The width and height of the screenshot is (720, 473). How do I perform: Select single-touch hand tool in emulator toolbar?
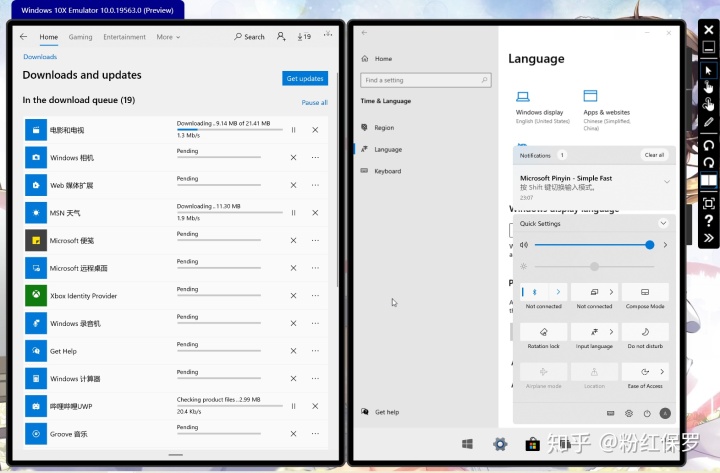[708, 87]
